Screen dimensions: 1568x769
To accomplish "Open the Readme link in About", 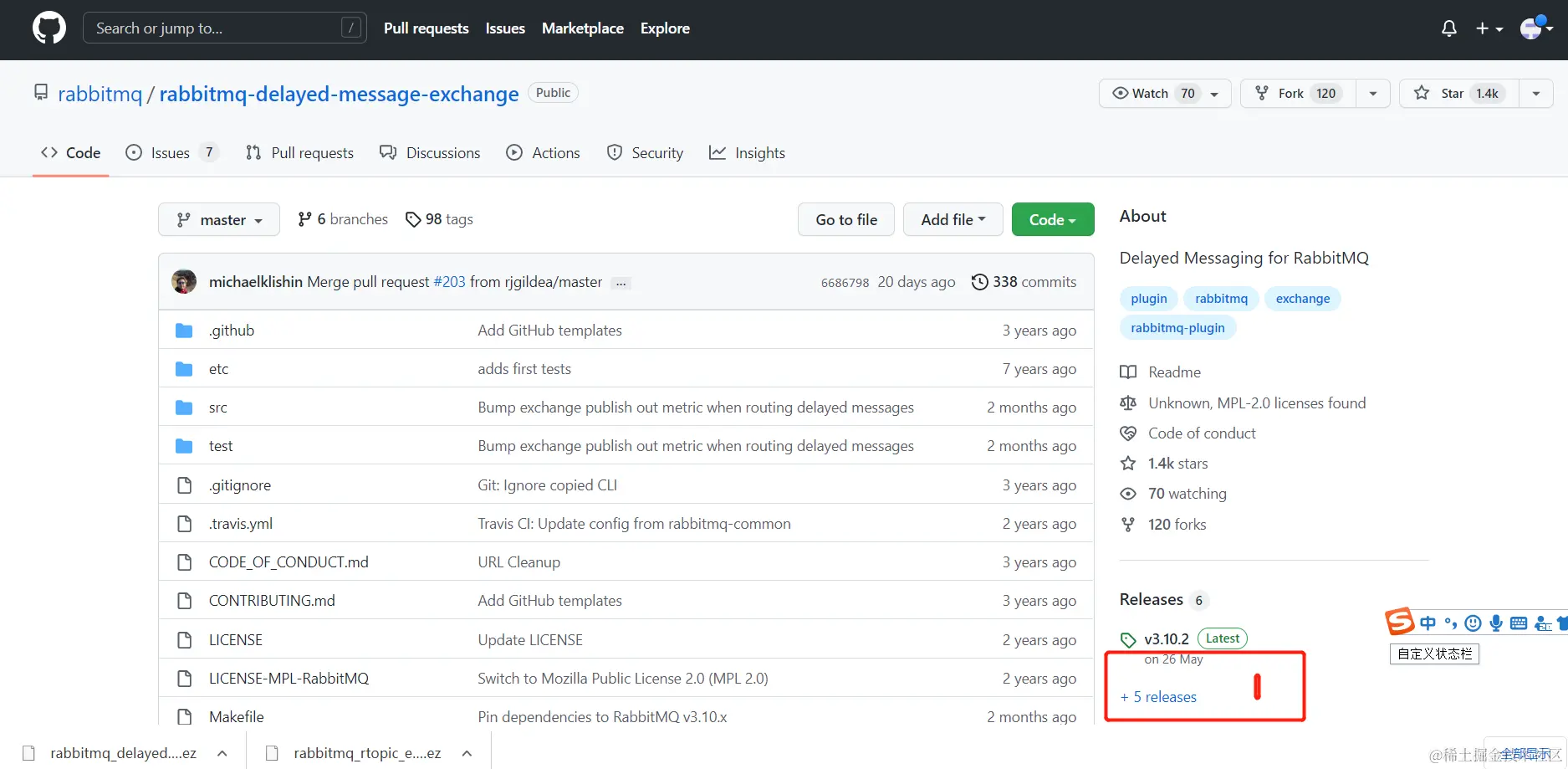I will 1161,372.
